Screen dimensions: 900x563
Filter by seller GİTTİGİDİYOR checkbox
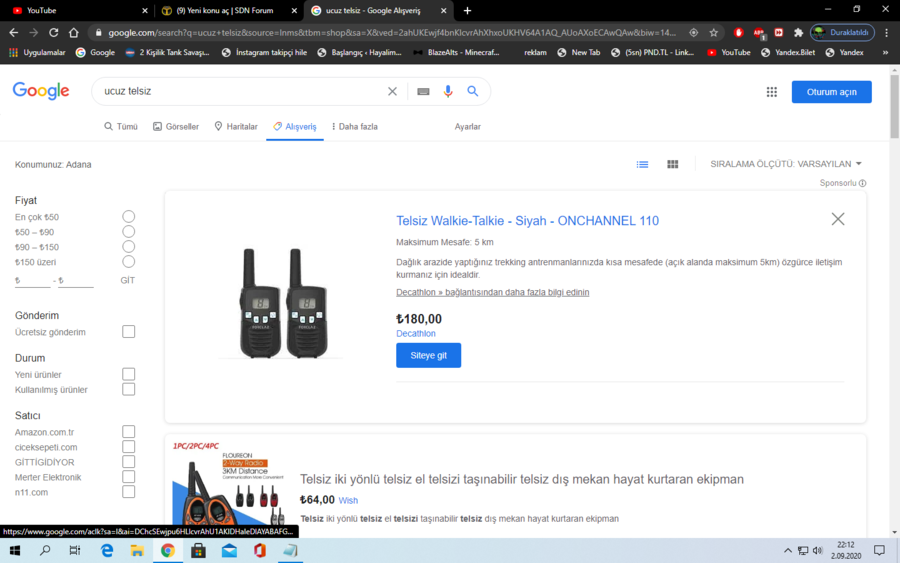(129, 461)
